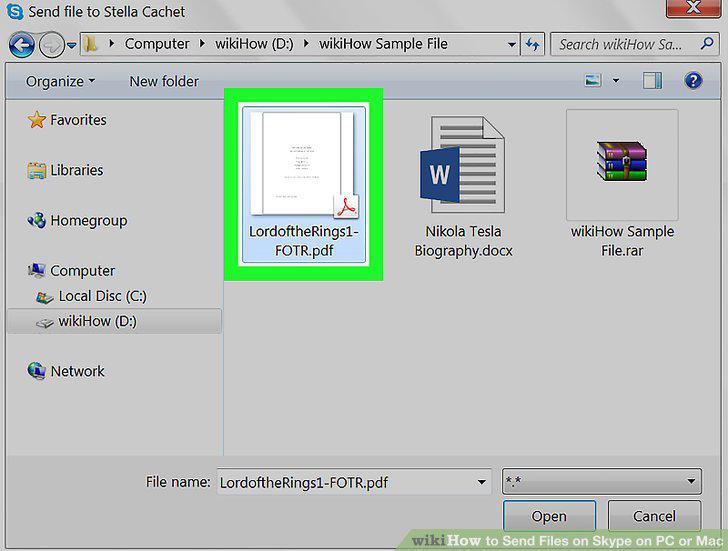Click the Open button

click(549, 516)
